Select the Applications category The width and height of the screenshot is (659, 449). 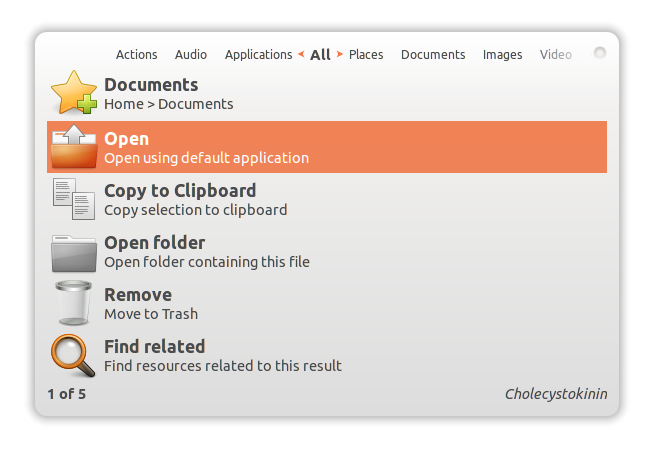[258, 55]
